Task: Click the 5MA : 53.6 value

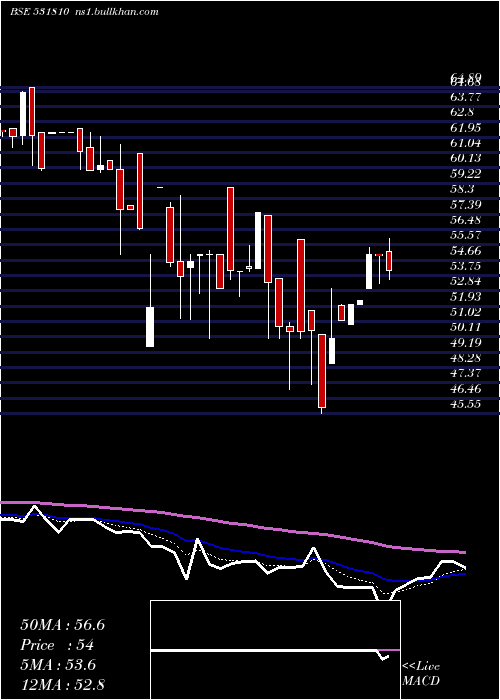Action: 58,665
